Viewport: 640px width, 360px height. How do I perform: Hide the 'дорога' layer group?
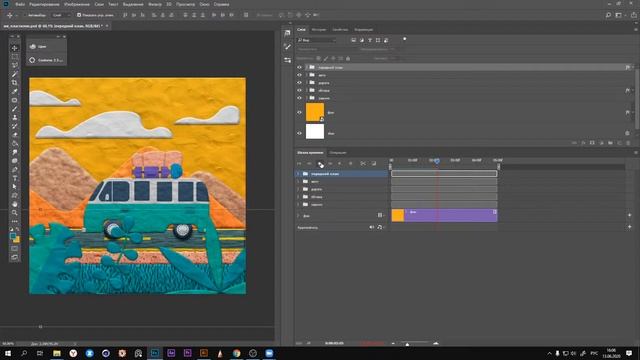[299, 82]
